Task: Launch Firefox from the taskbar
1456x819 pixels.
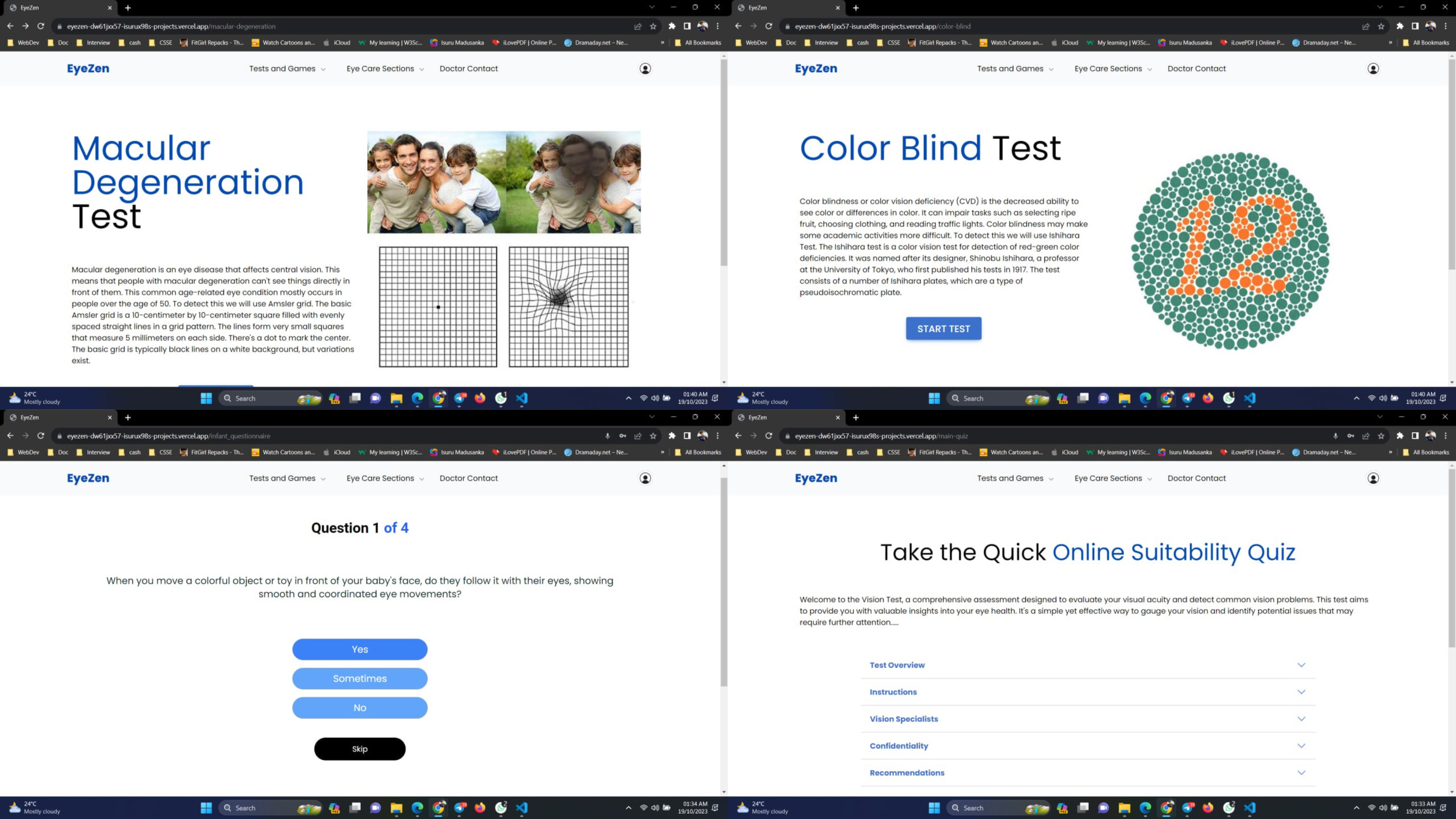Action: [479, 398]
